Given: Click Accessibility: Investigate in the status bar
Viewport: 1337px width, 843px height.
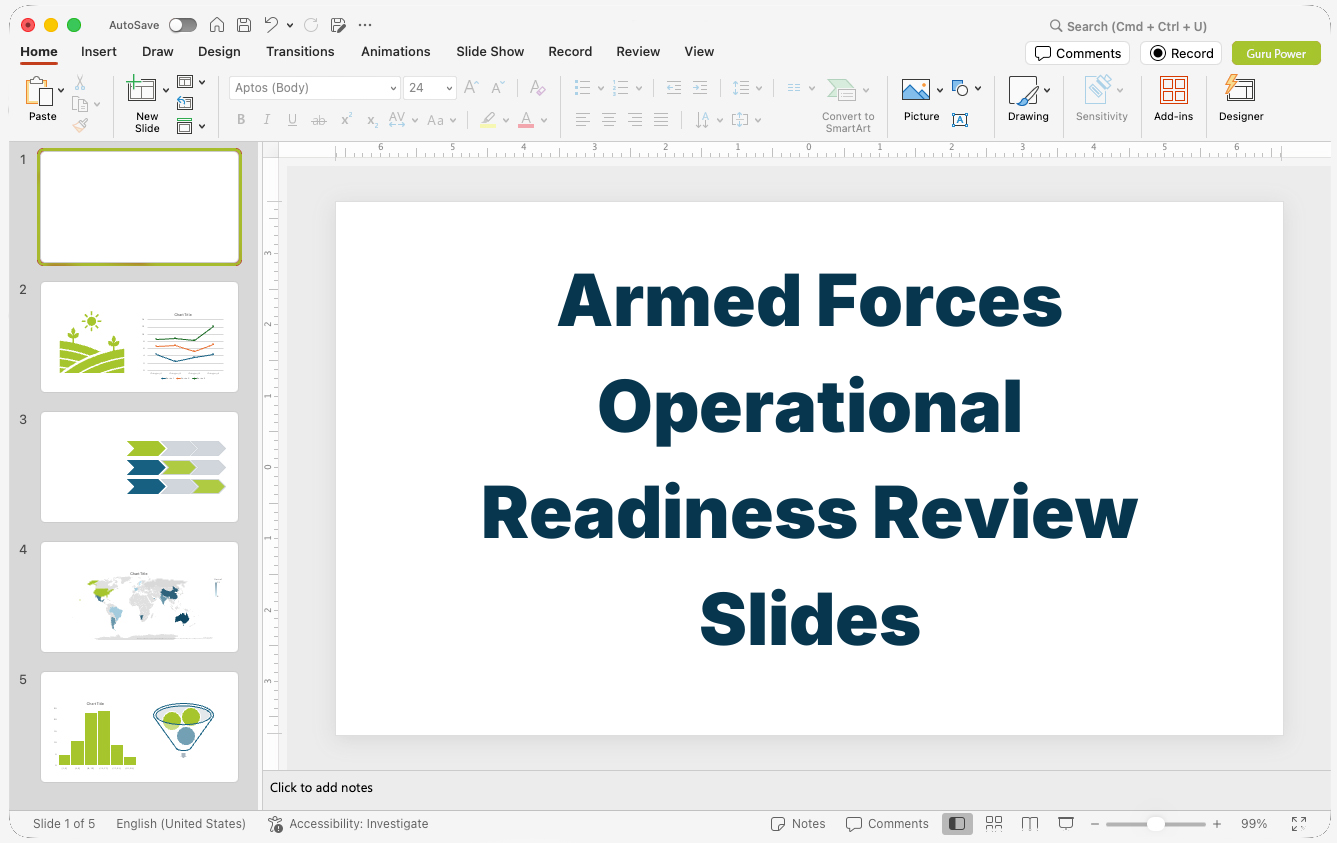Looking at the screenshot, I should coord(348,824).
